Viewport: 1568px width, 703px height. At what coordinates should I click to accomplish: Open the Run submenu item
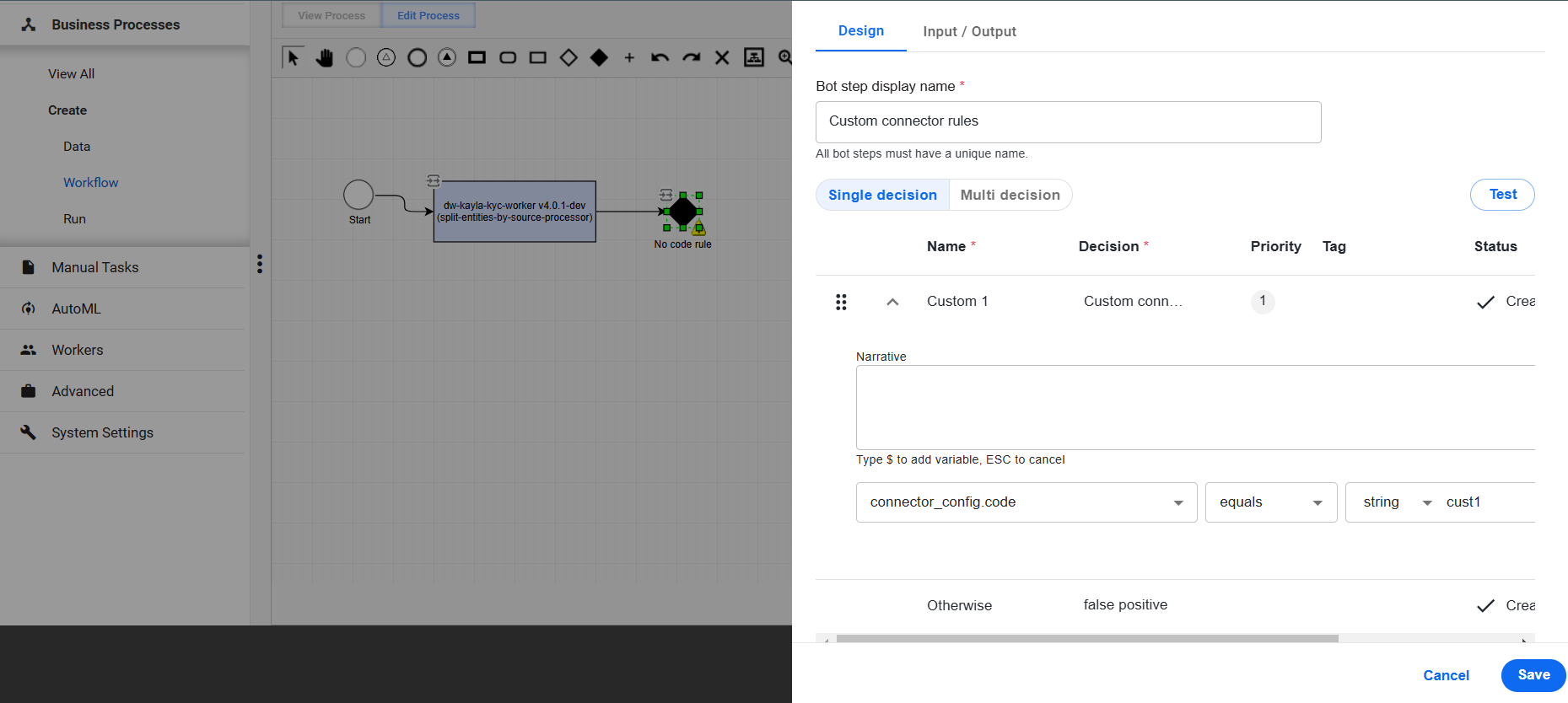pyautogui.click(x=75, y=219)
